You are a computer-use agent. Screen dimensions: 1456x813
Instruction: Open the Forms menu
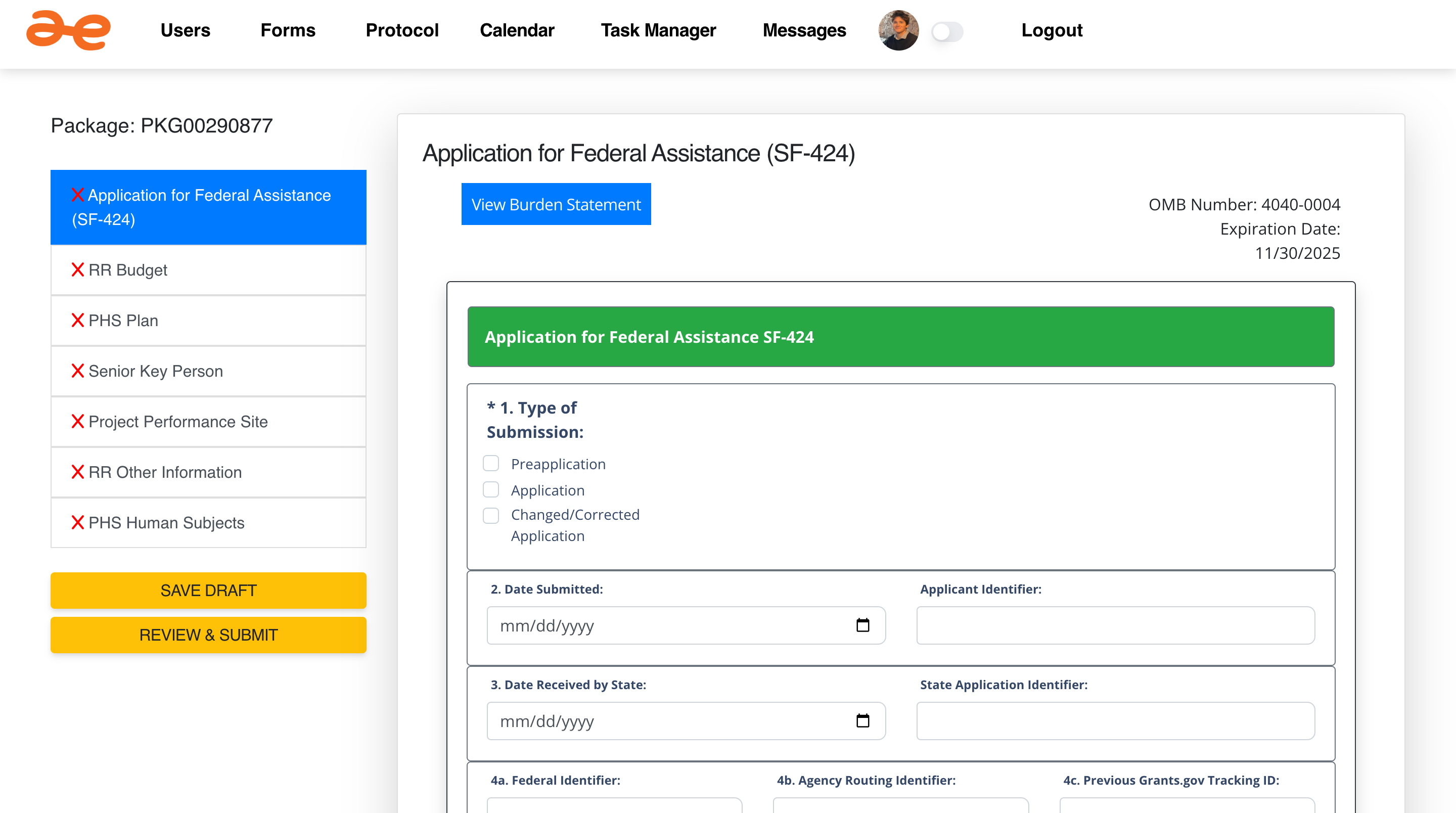pos(288,30)
